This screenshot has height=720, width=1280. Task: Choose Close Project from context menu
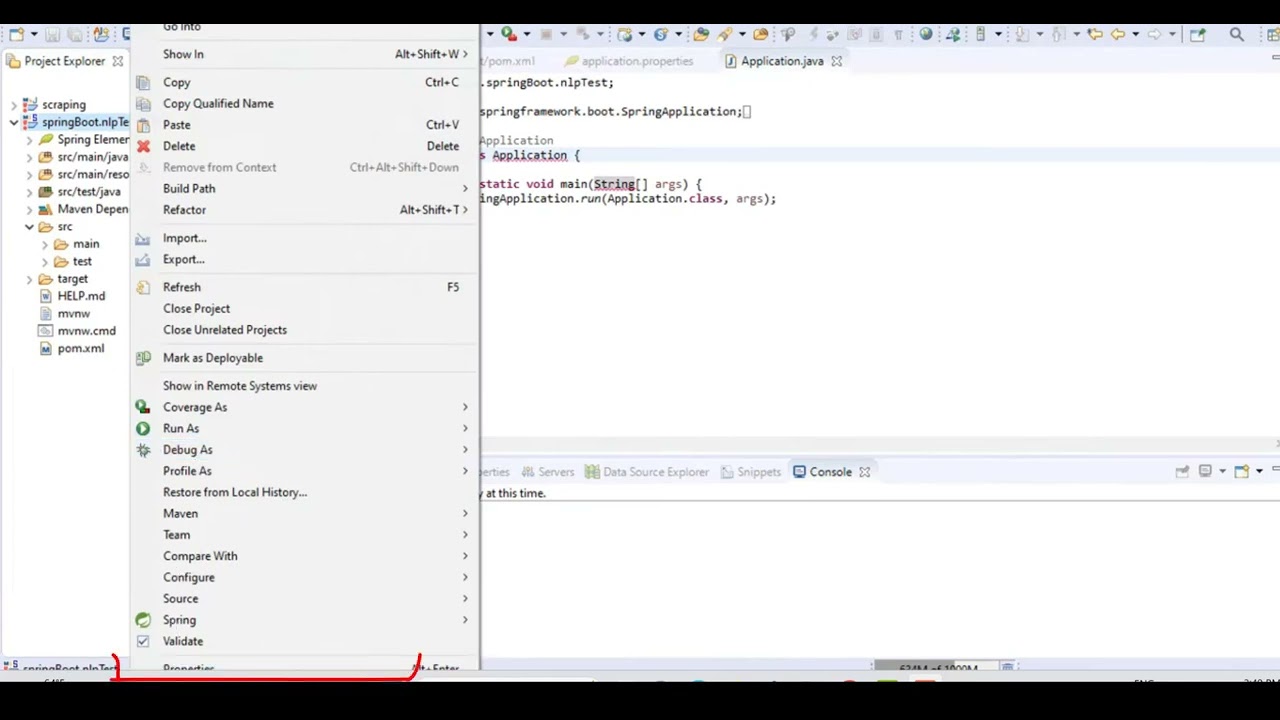[x=305, y=308]
